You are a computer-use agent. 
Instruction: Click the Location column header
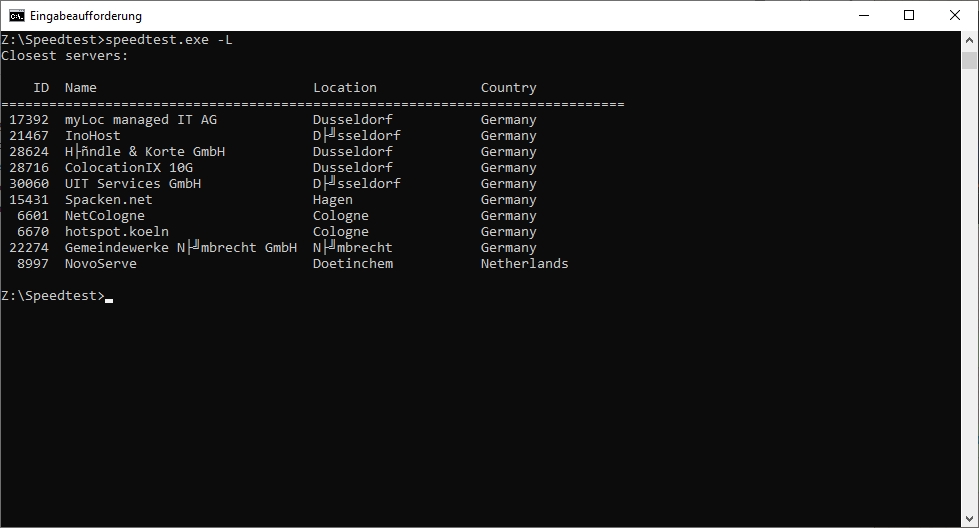click(x=345, y=88)
